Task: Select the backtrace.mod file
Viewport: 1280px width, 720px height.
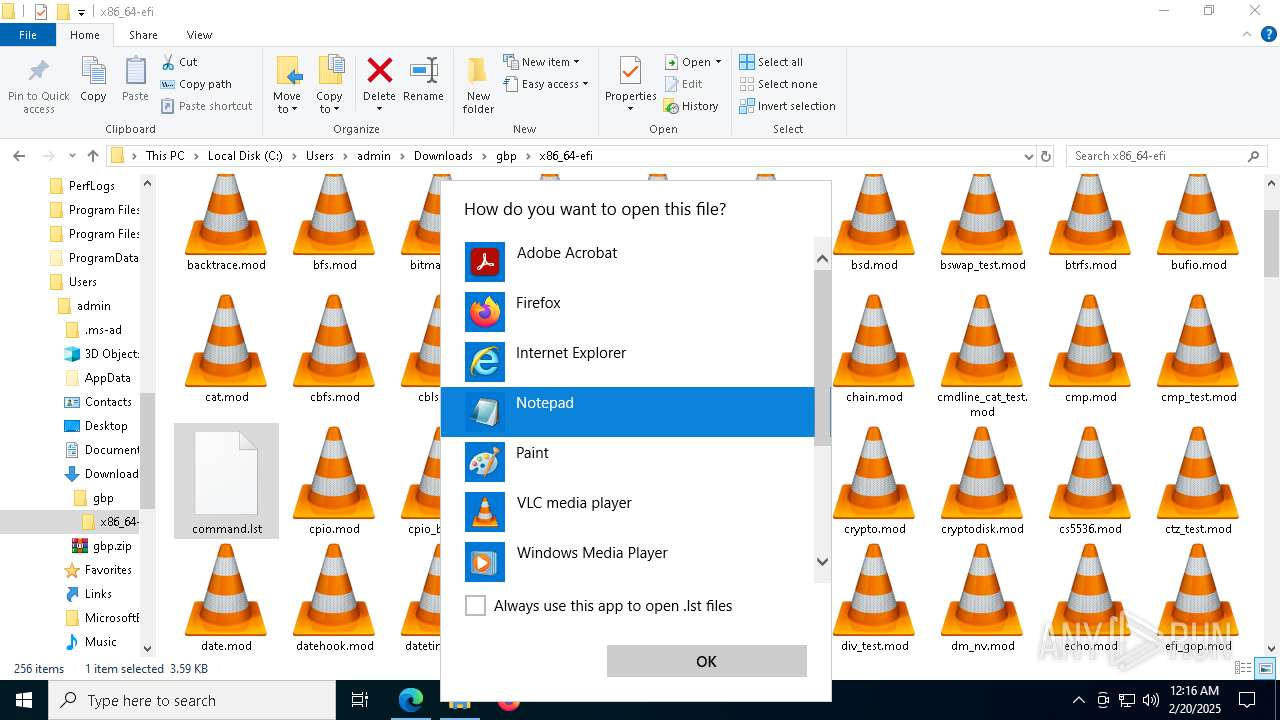Action: tap(226, 224)
